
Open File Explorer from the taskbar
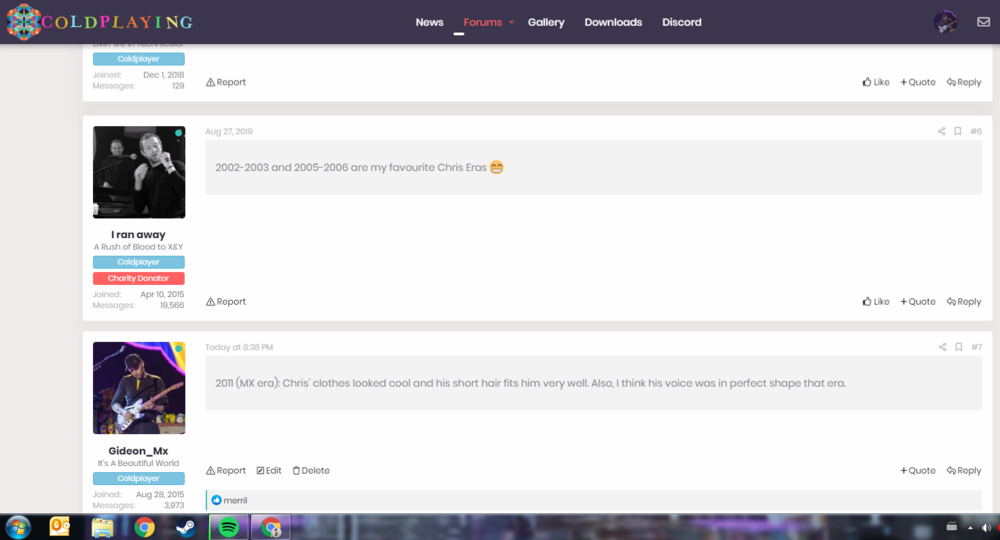(x=102, y=528)
